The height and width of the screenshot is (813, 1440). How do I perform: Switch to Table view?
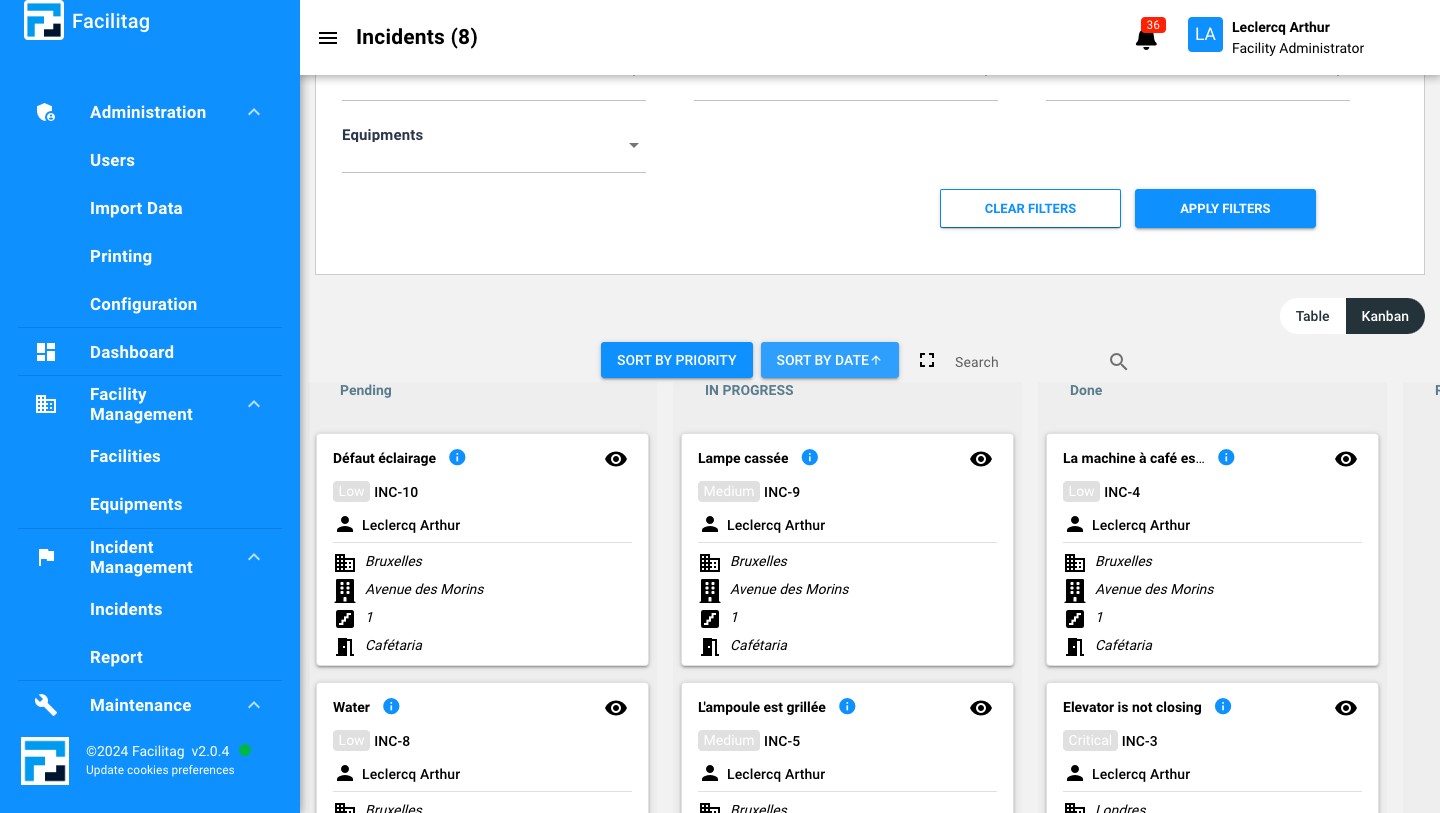[1312, 316]
